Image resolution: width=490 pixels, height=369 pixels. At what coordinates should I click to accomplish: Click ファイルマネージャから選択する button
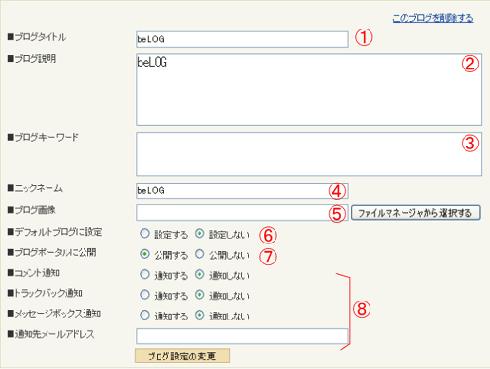tap(416, 213)
